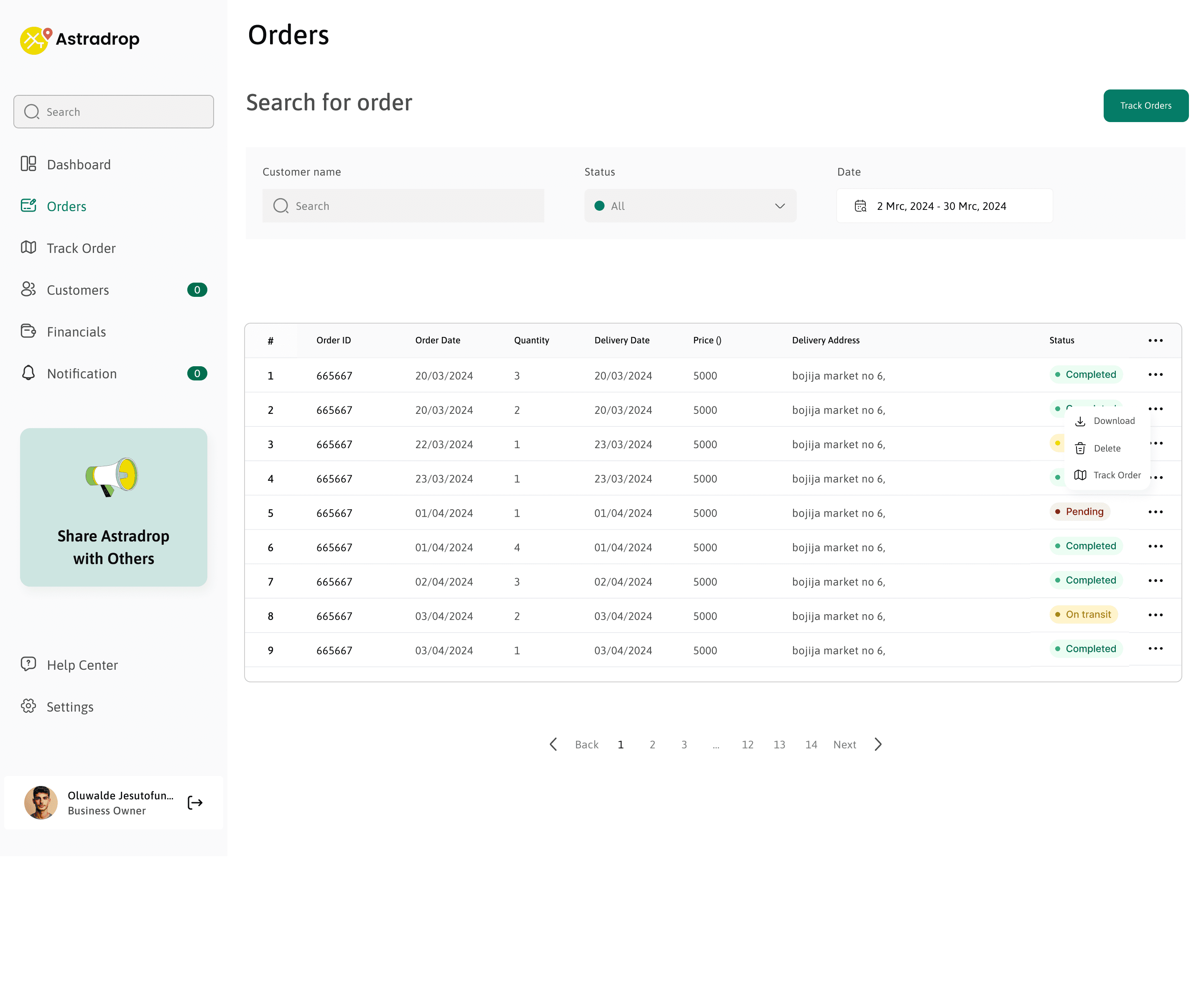Click the Settings gear in sidebar
The image size is (1204, 985).
click(x=28, y=706)
